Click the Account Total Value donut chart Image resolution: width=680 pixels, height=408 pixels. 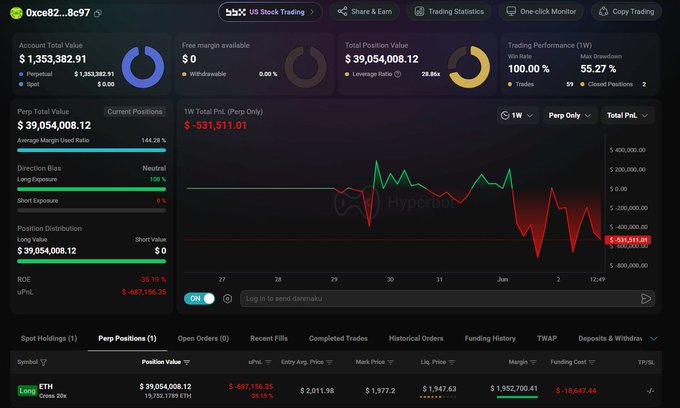[143, 67]
